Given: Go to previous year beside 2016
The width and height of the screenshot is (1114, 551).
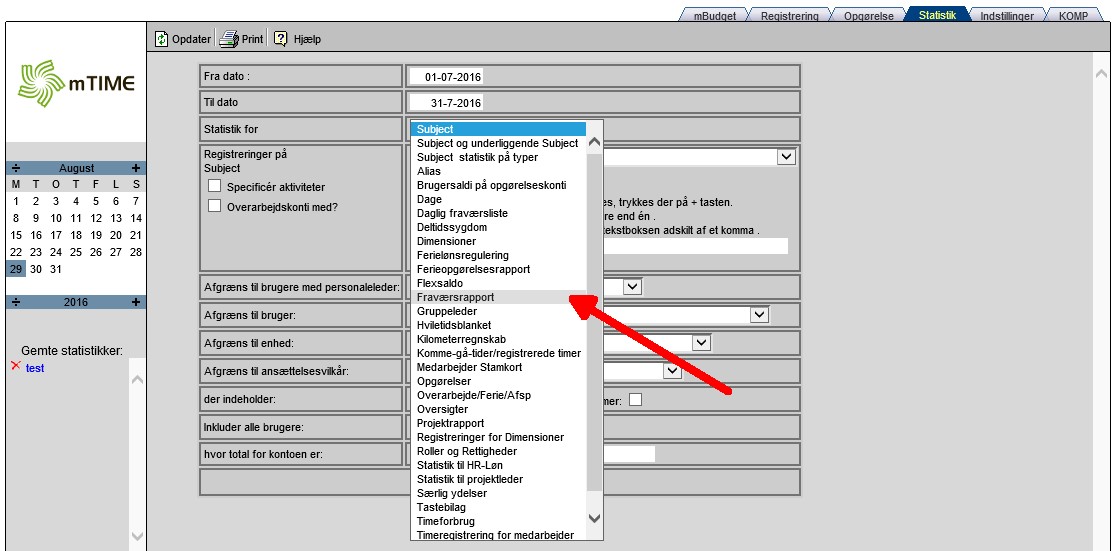Looking at the screenshot, I should tap(15, 302).
